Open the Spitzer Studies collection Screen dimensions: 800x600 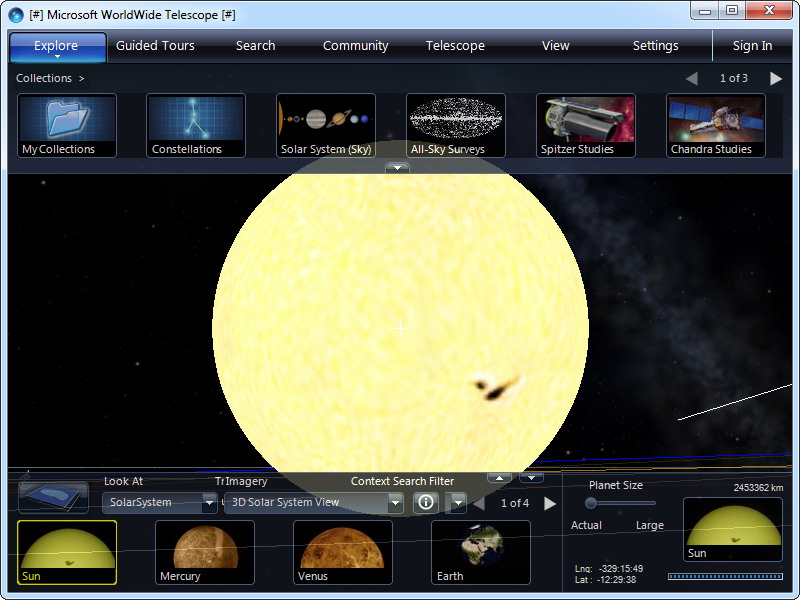pos(586,126)
